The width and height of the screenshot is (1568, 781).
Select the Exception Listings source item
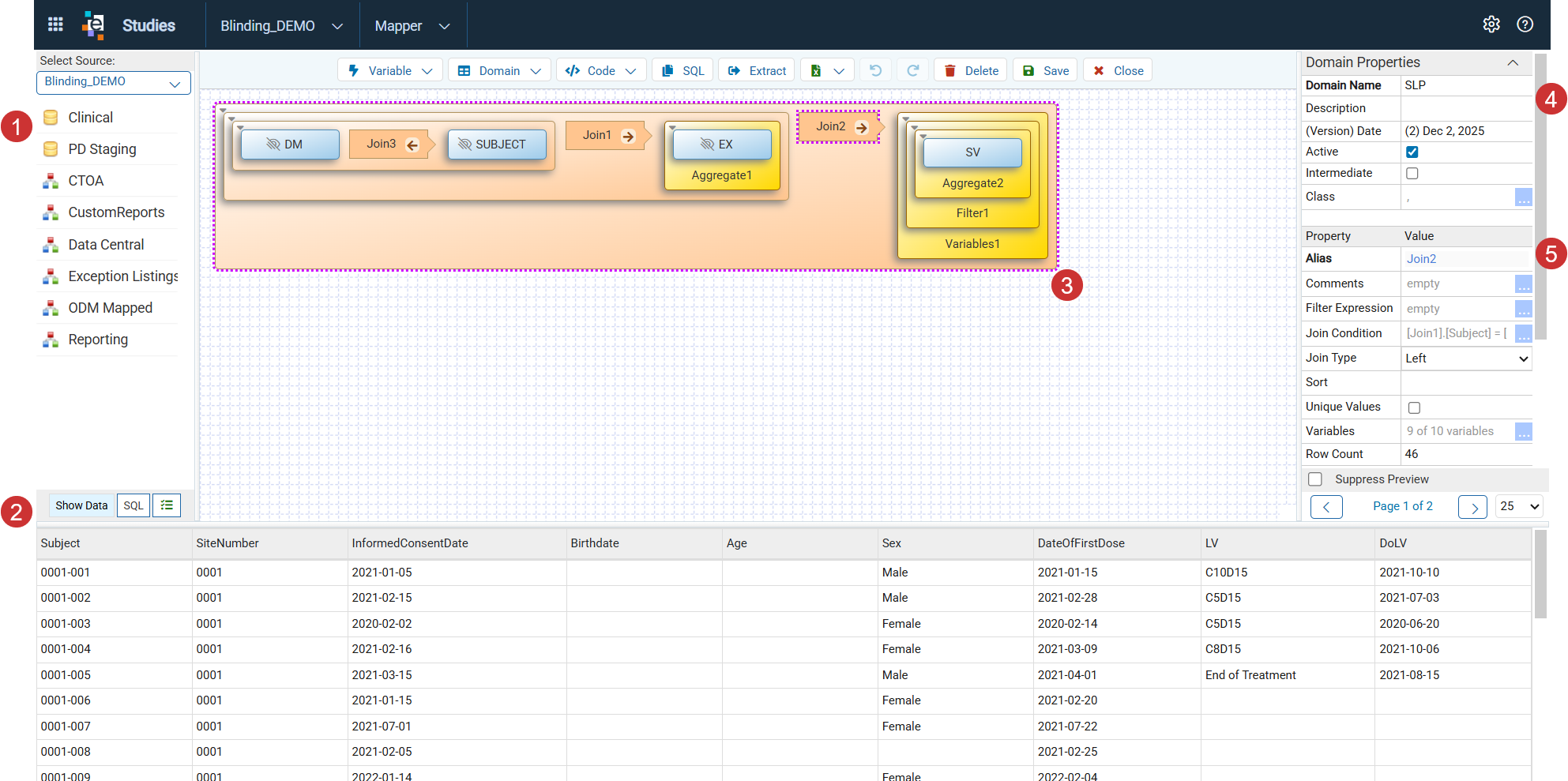click(122, 276)
